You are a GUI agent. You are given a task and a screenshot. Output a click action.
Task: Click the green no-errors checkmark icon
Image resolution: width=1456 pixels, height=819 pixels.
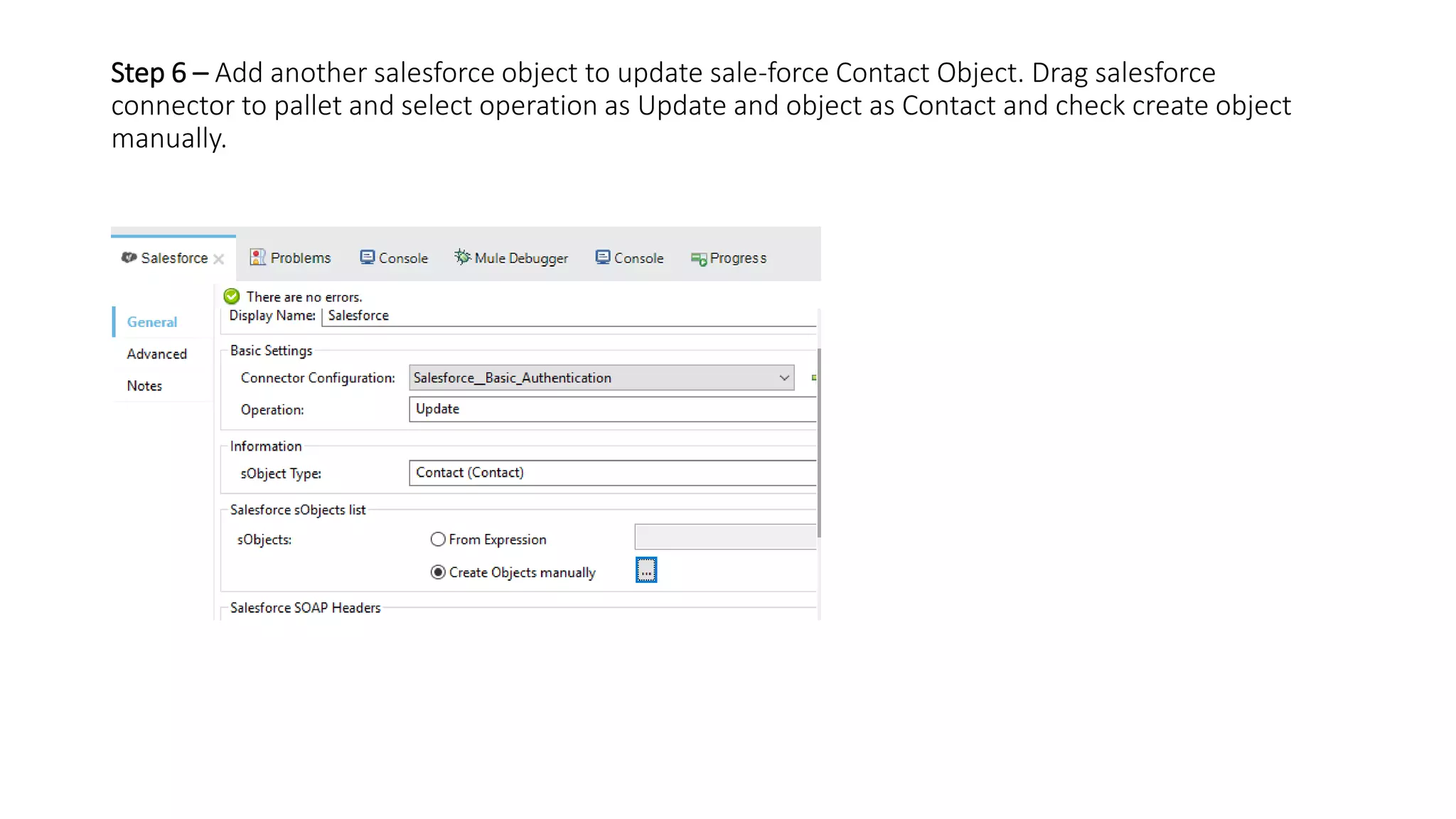(x=232, y=296)
